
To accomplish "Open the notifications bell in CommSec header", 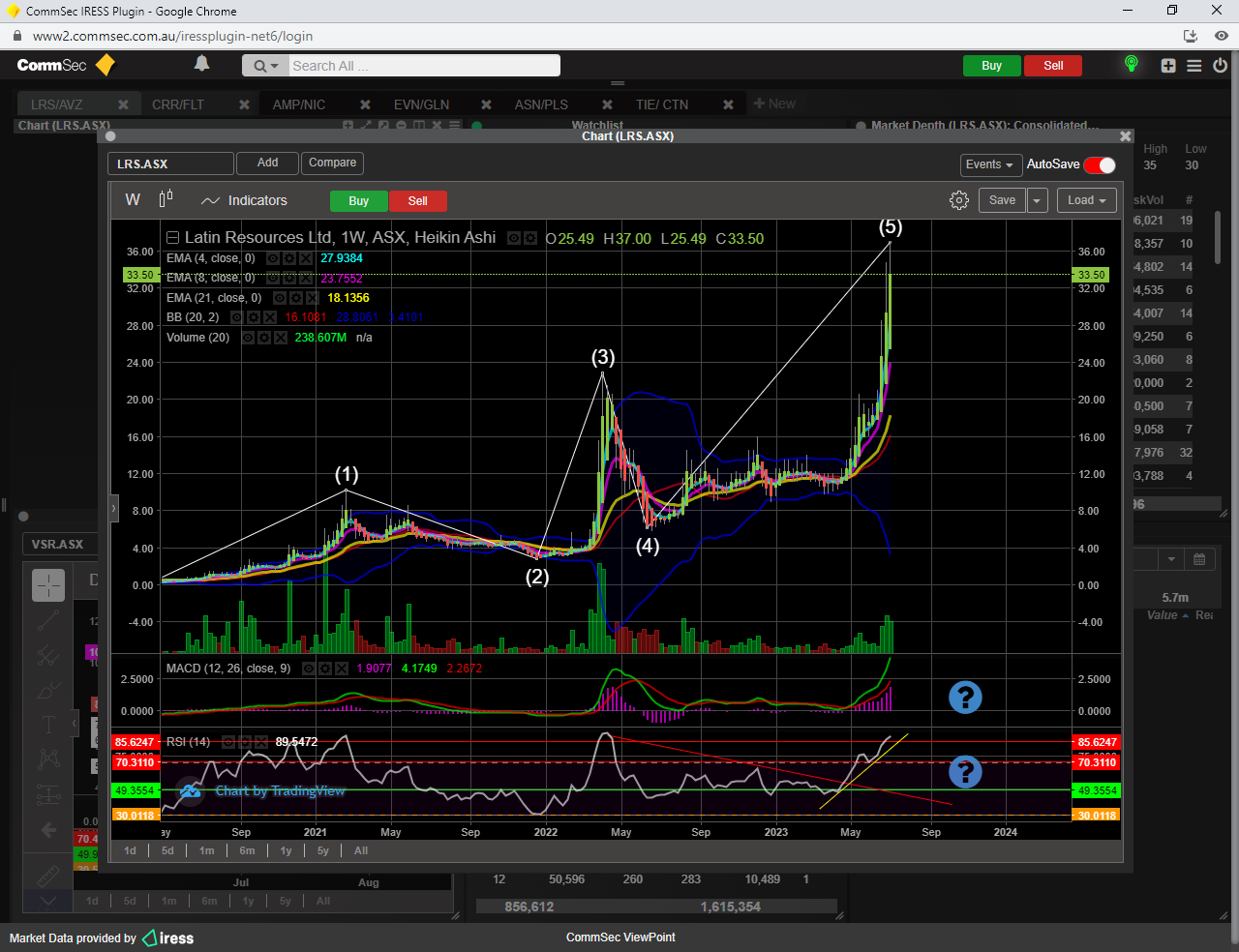I will tap(201, 64).
